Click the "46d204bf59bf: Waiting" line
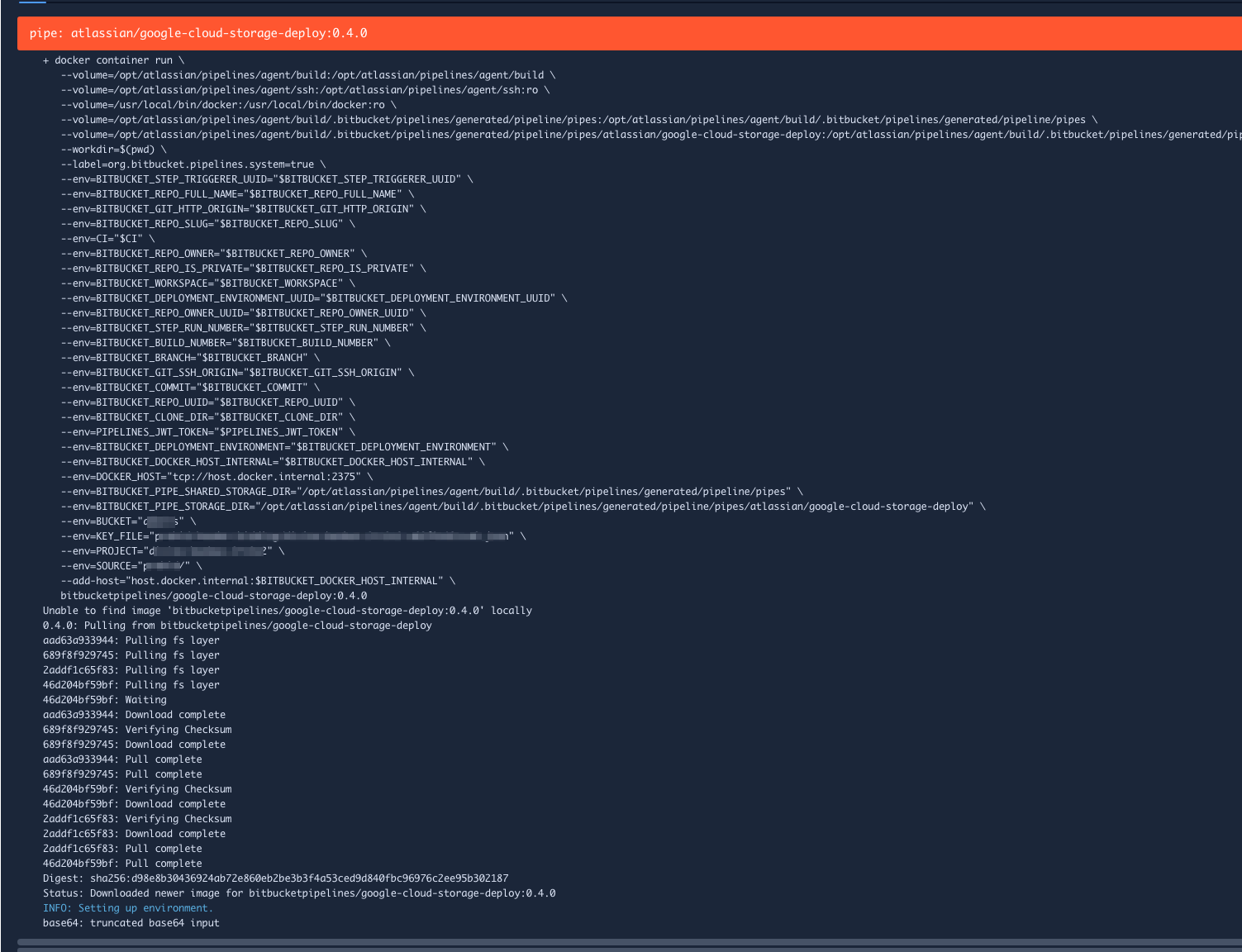Viewport: 1242px width, 952px height. pyautogui.click(x=105, y=700)
